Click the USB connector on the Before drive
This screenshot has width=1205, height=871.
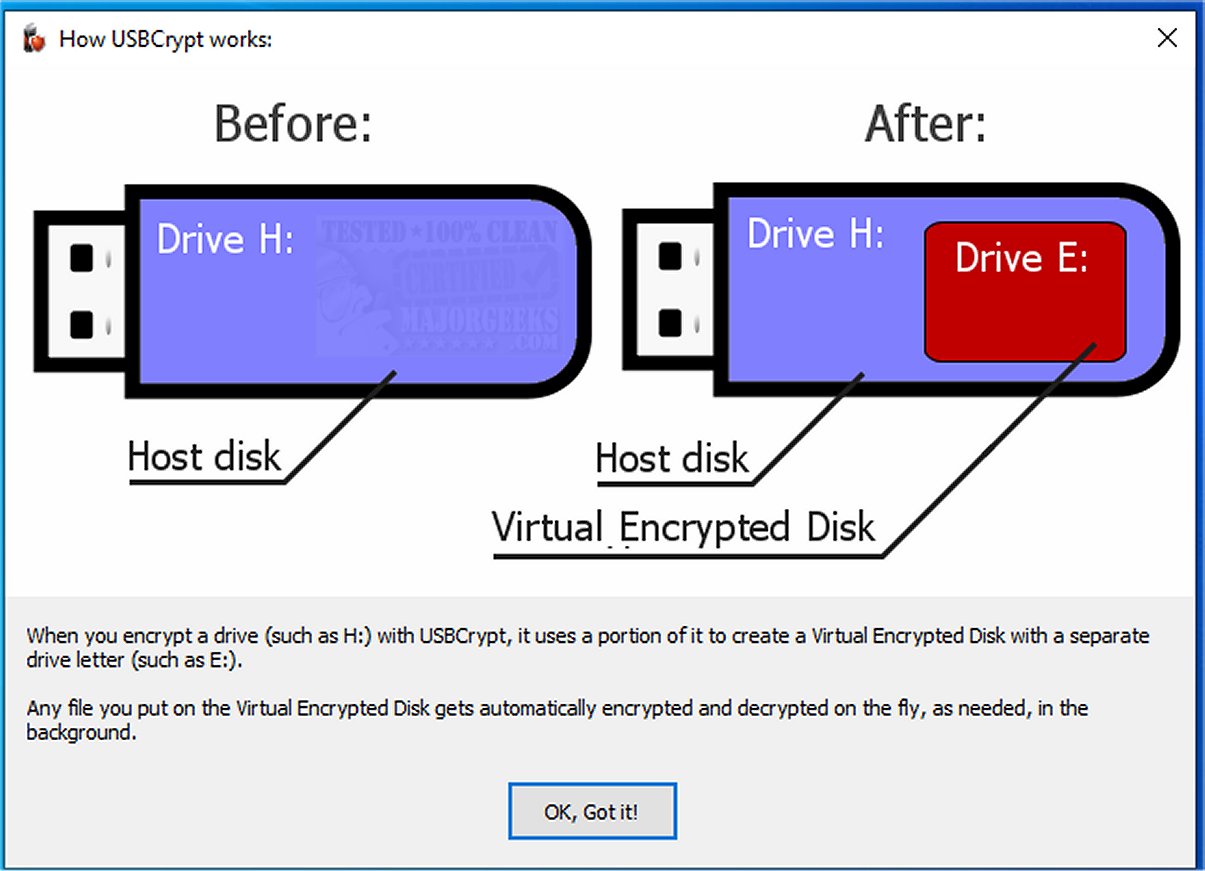click(x=81, y=290)
